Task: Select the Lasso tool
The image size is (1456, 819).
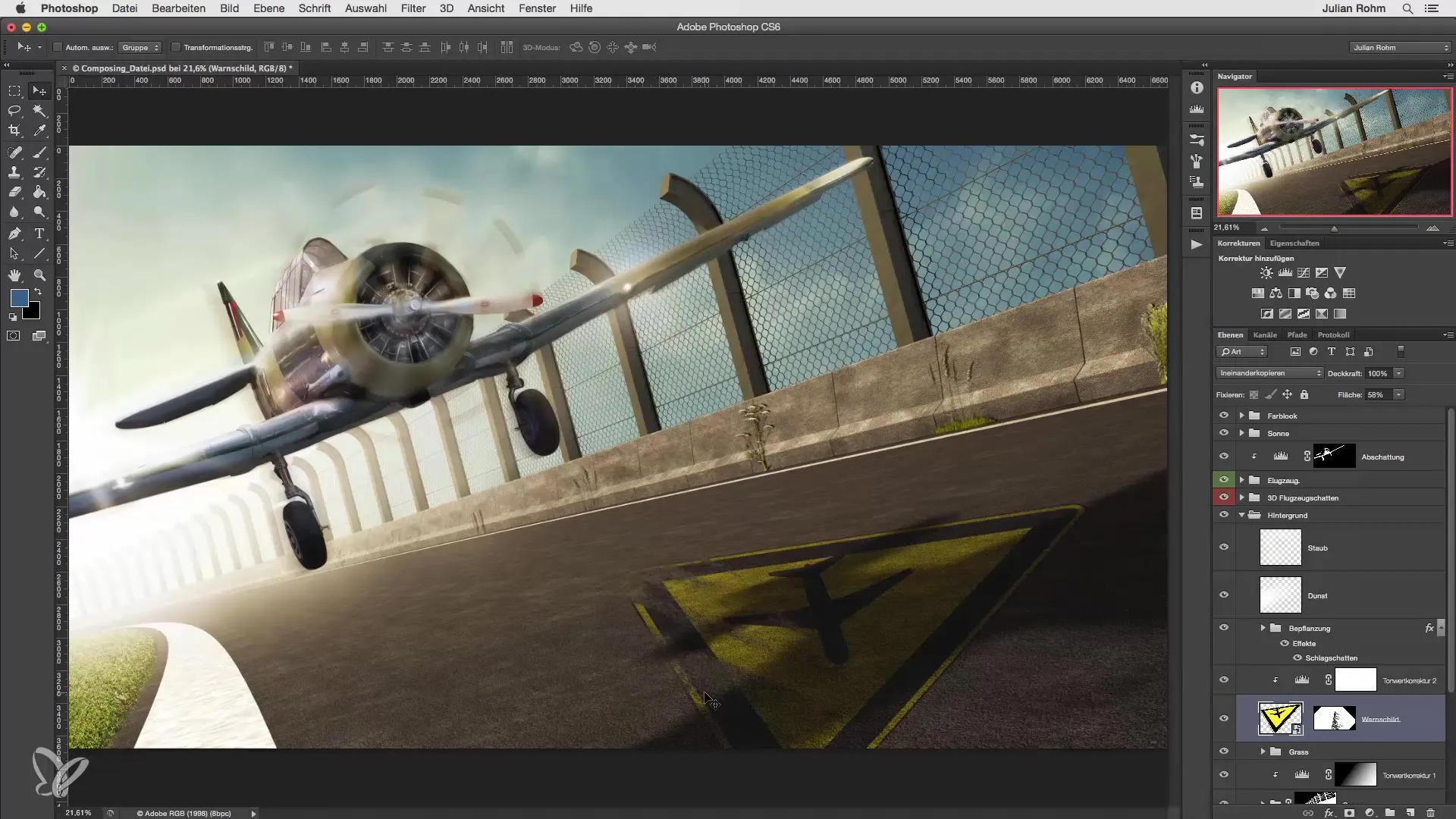Action: coord(14,111)
